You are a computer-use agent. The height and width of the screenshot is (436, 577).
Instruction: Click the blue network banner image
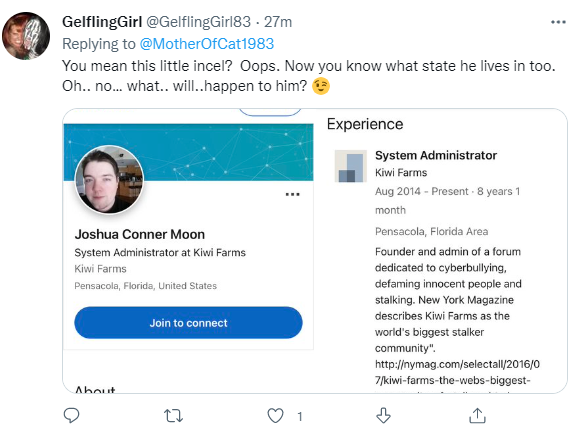click(188, 152)
